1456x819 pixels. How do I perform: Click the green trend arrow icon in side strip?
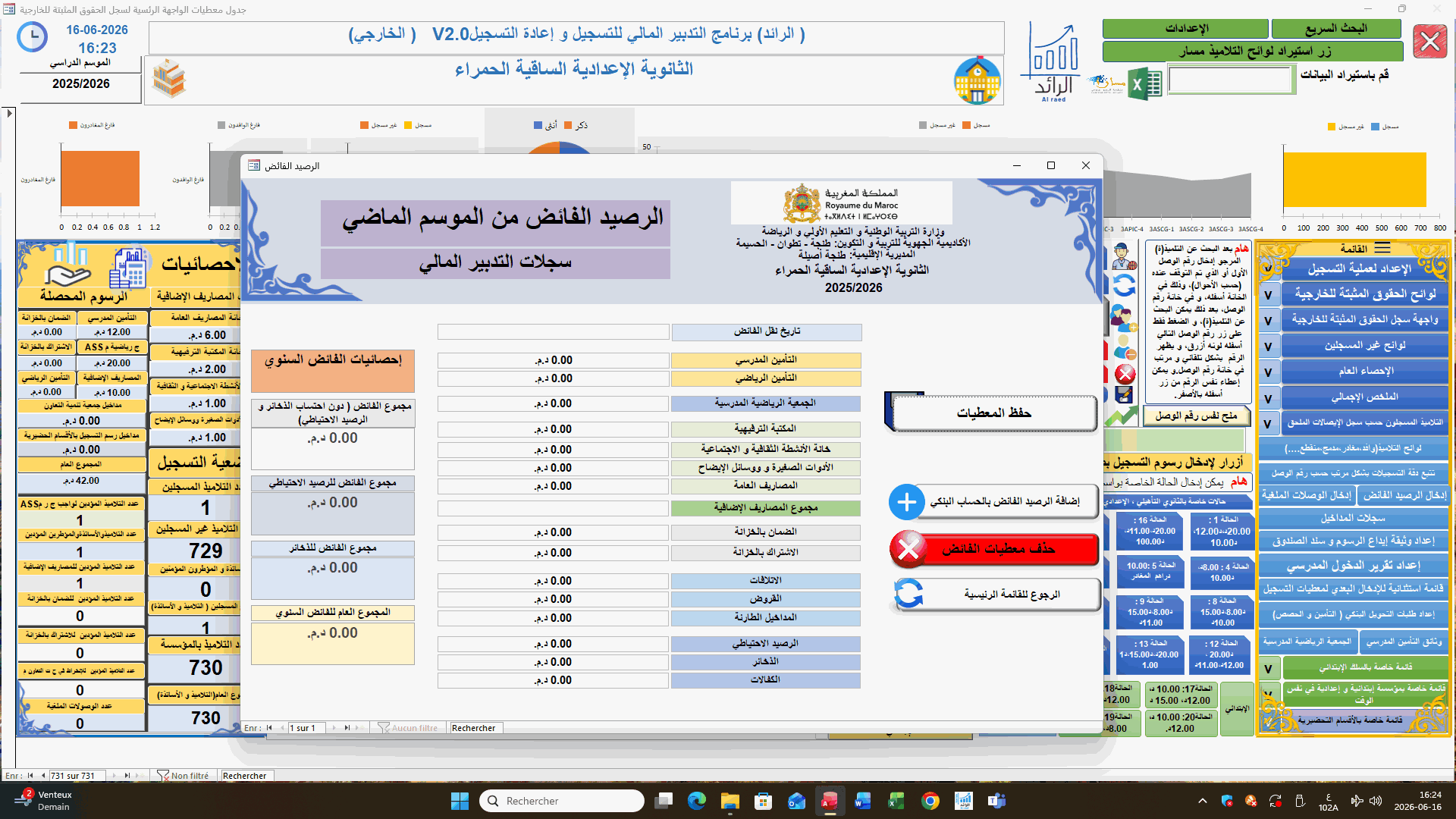(1122, 416)
